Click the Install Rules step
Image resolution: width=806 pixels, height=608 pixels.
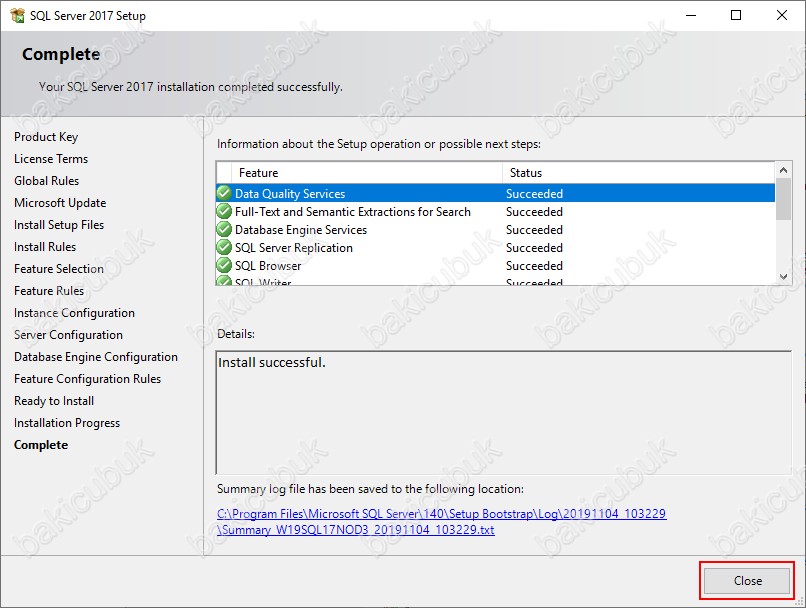point(45,247)
